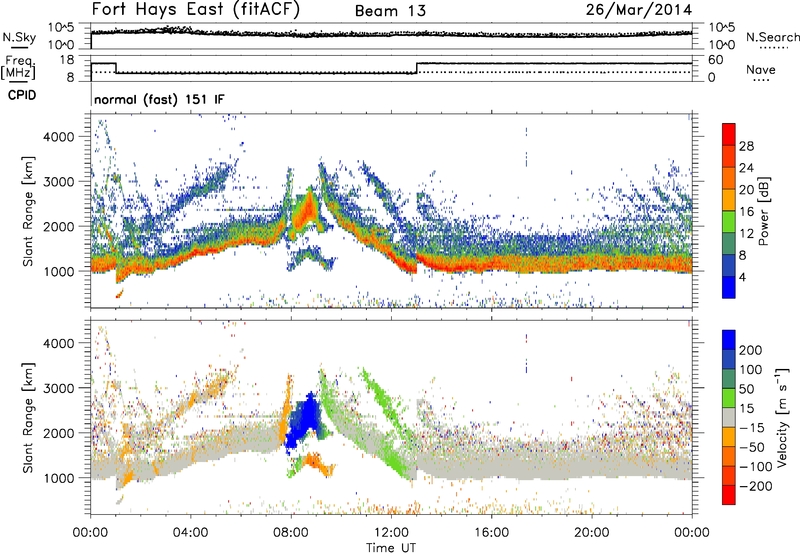Screen dimensions: 800x554
Task: Click the 'Nave' legend label
Action: (x=761, y=69)
